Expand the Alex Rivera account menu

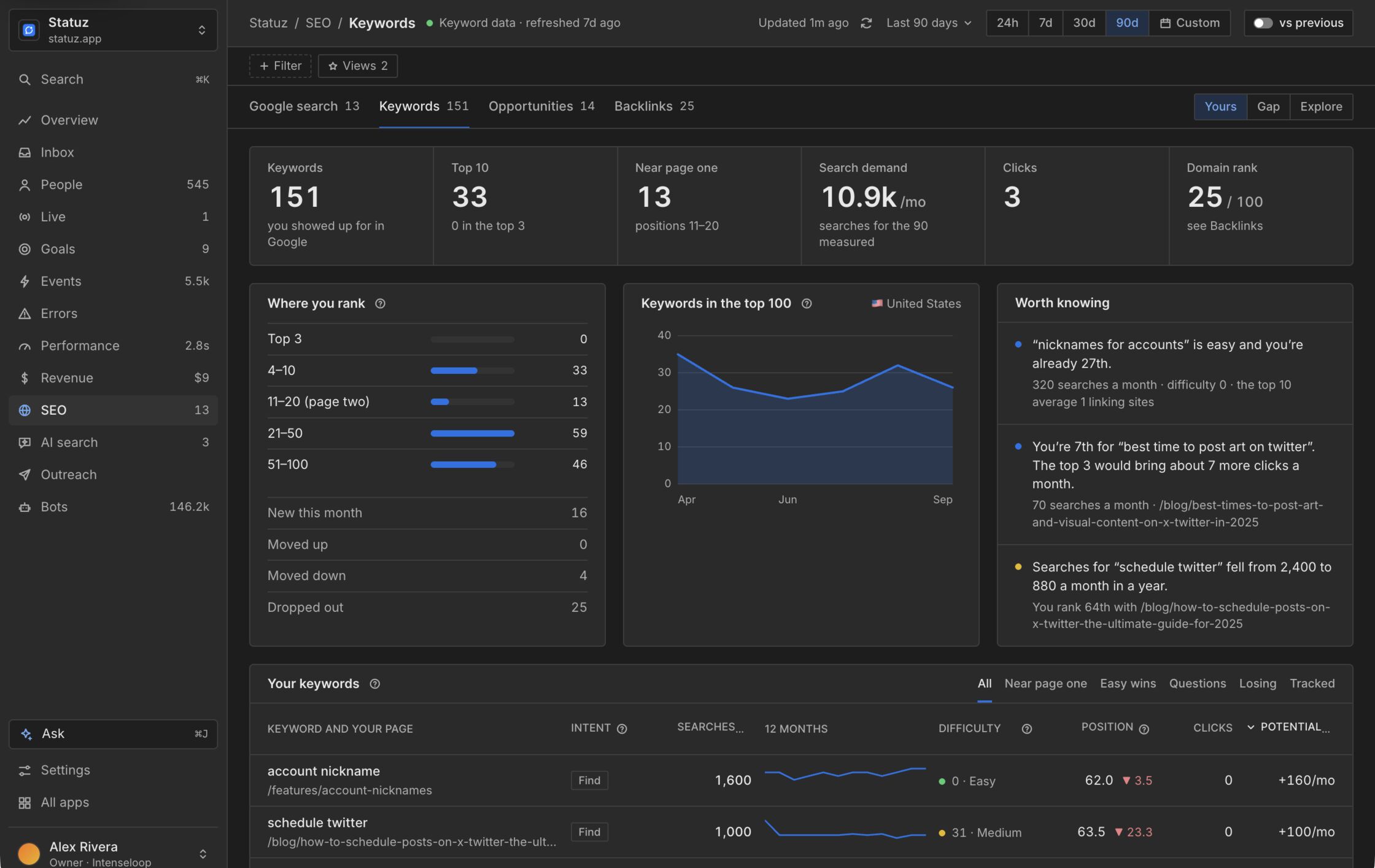[x=114, y=853]
